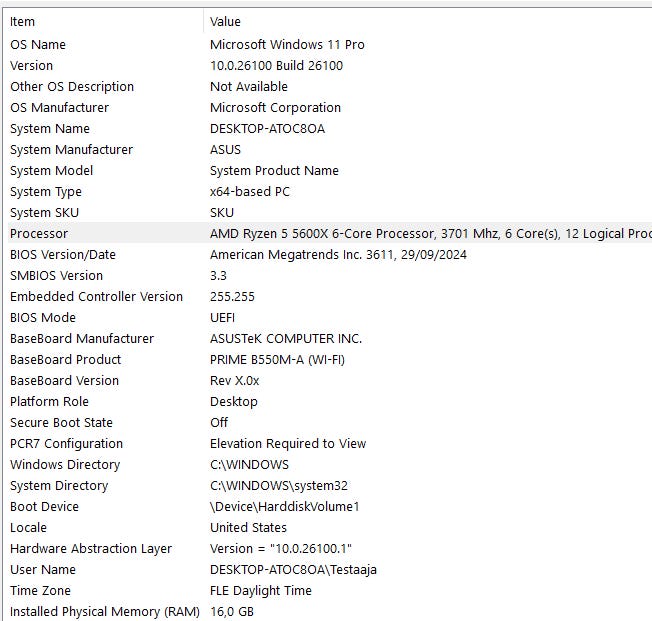Screen dimensions: 652x621
Task: Select the highlighted Processor row label
Action: coord(39,234)
